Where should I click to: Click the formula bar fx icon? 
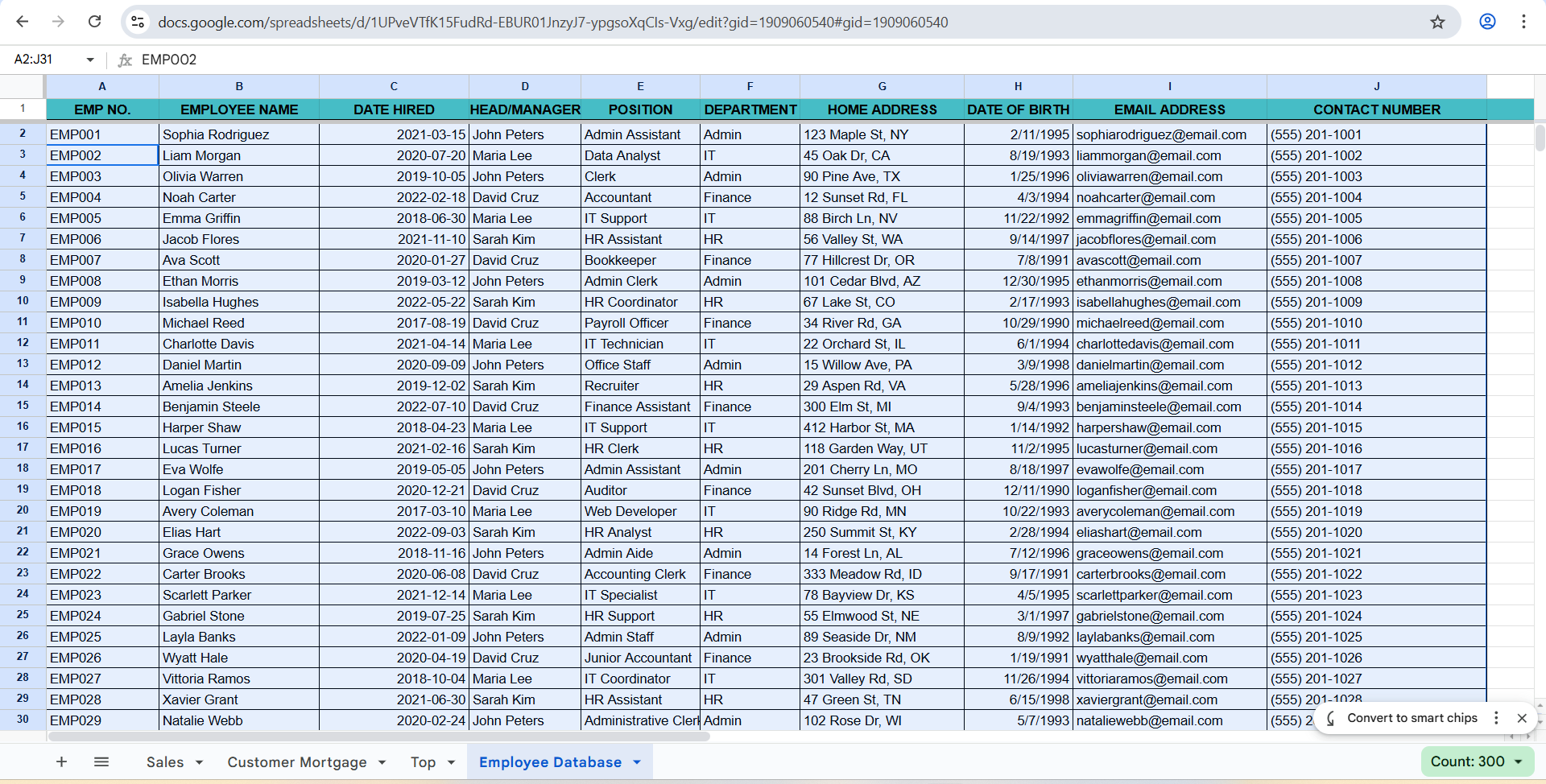[x=124, y=60]
